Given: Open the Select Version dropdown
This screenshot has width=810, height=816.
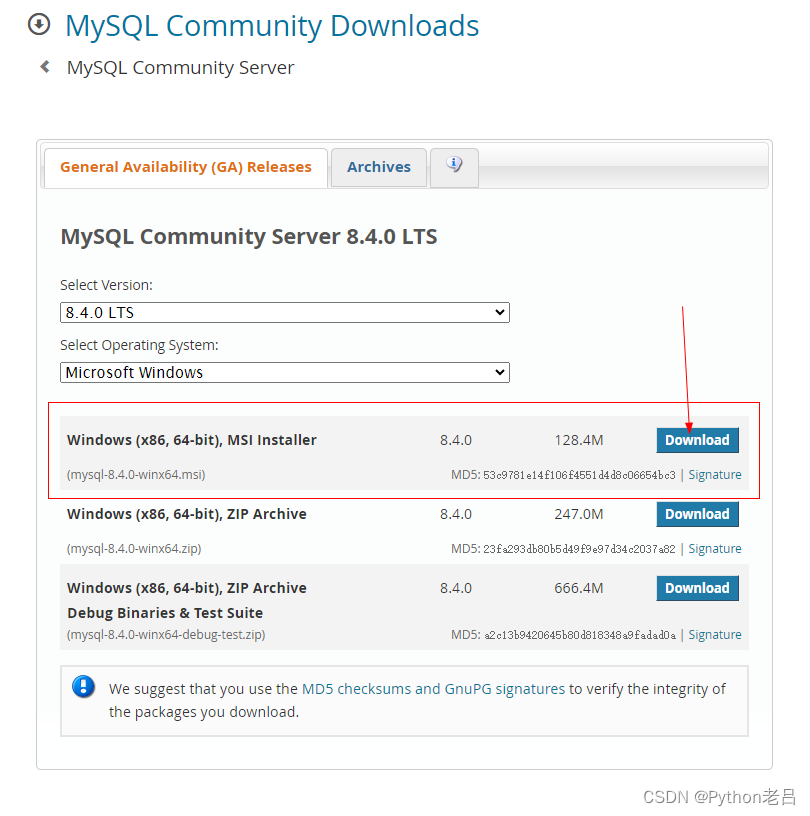Looking at the screenshot, I should [x=285, y=313].
